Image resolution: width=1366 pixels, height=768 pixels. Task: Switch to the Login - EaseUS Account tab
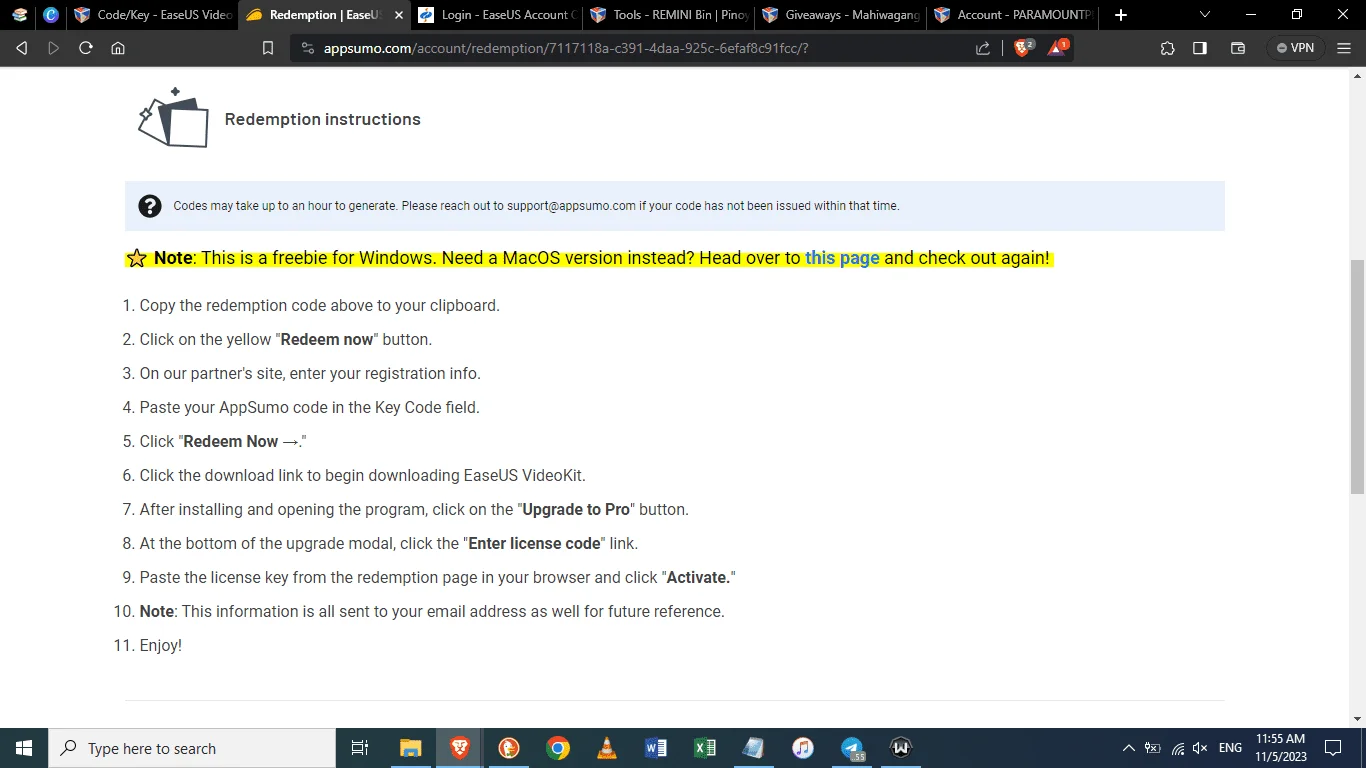(x=495, y=15)
